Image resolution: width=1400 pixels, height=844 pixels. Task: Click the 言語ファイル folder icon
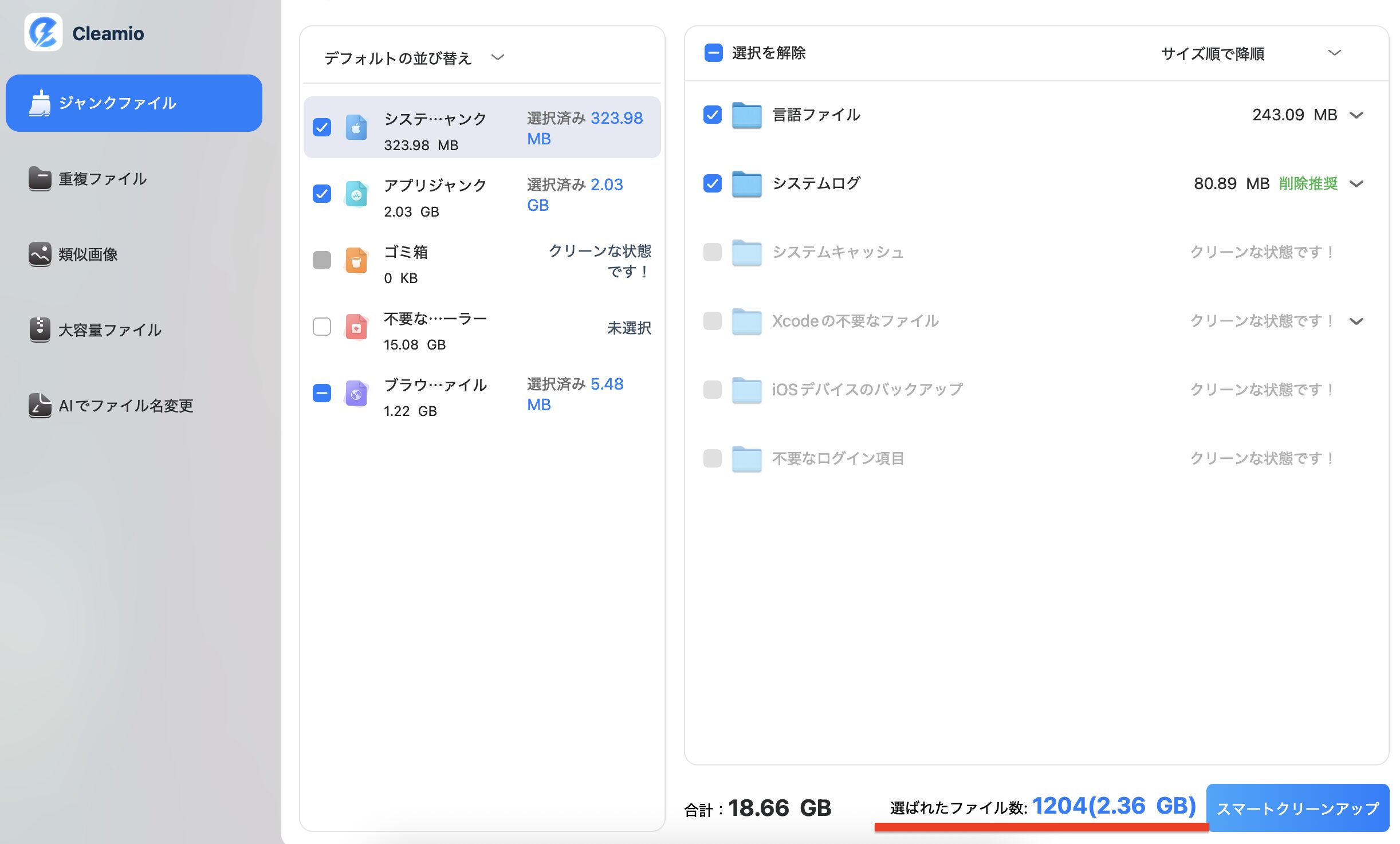(746, 115)
